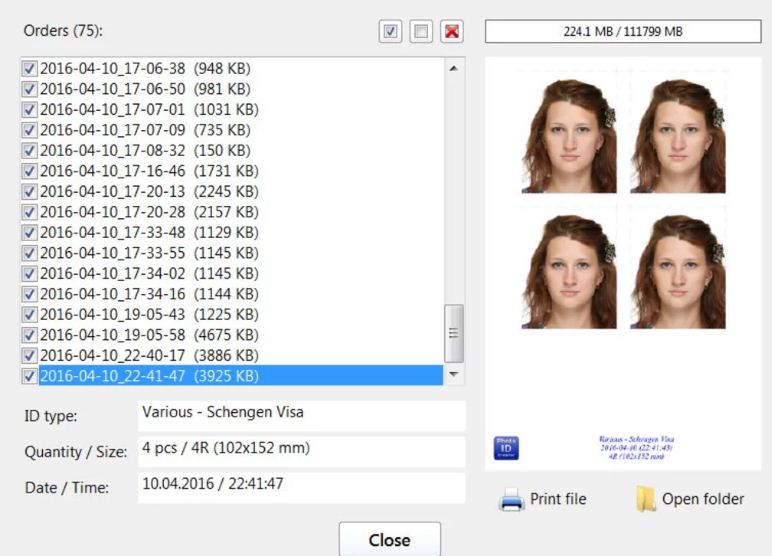Toggle checkbox for 2016-04-10_17-07-09
Screen dimensions: 772x556
[x=30, y=130]
